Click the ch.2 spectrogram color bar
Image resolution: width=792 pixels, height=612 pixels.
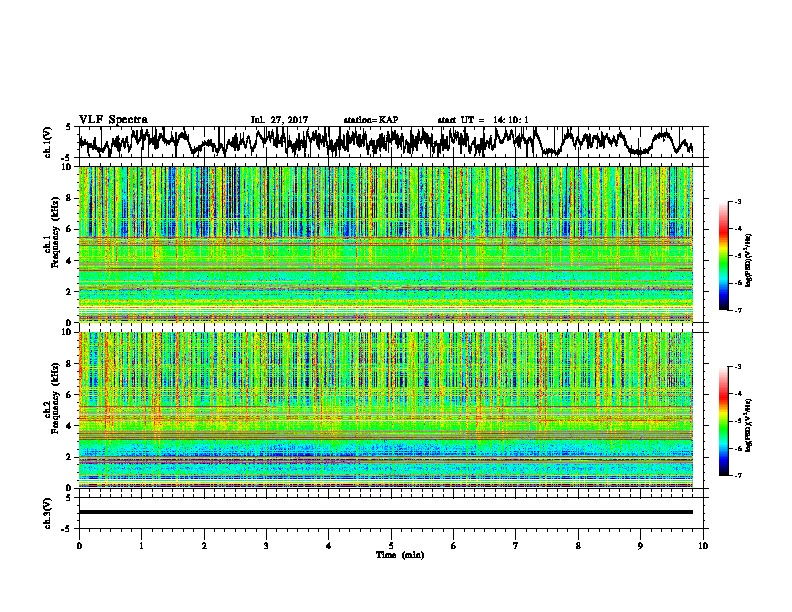pos(723,421)
